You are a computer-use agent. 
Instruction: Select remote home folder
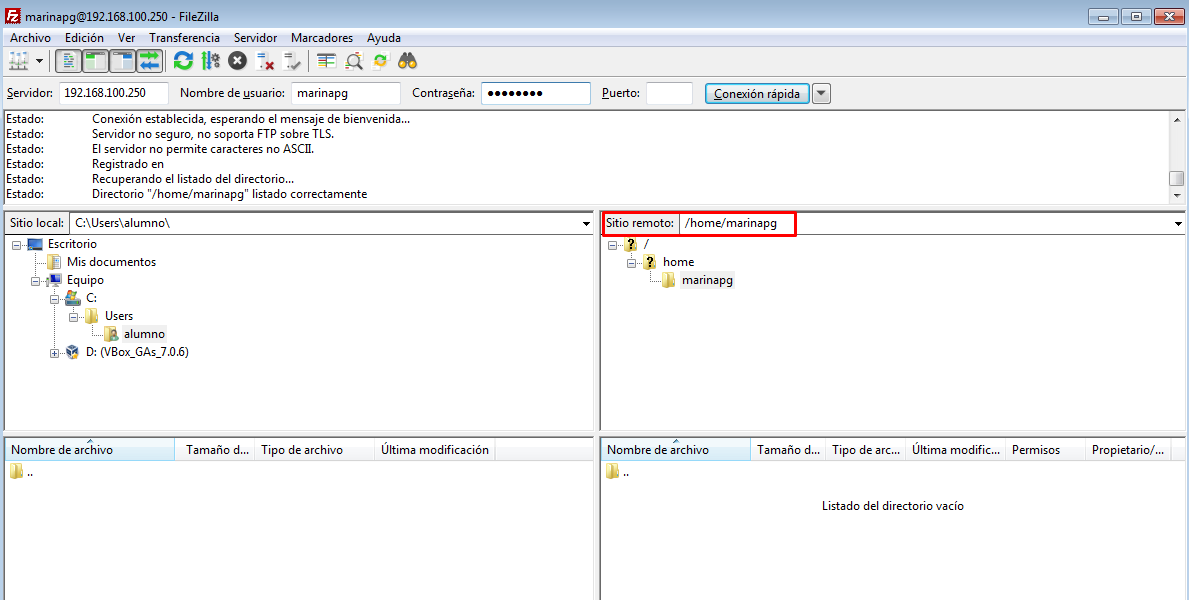tap(678, 262)
